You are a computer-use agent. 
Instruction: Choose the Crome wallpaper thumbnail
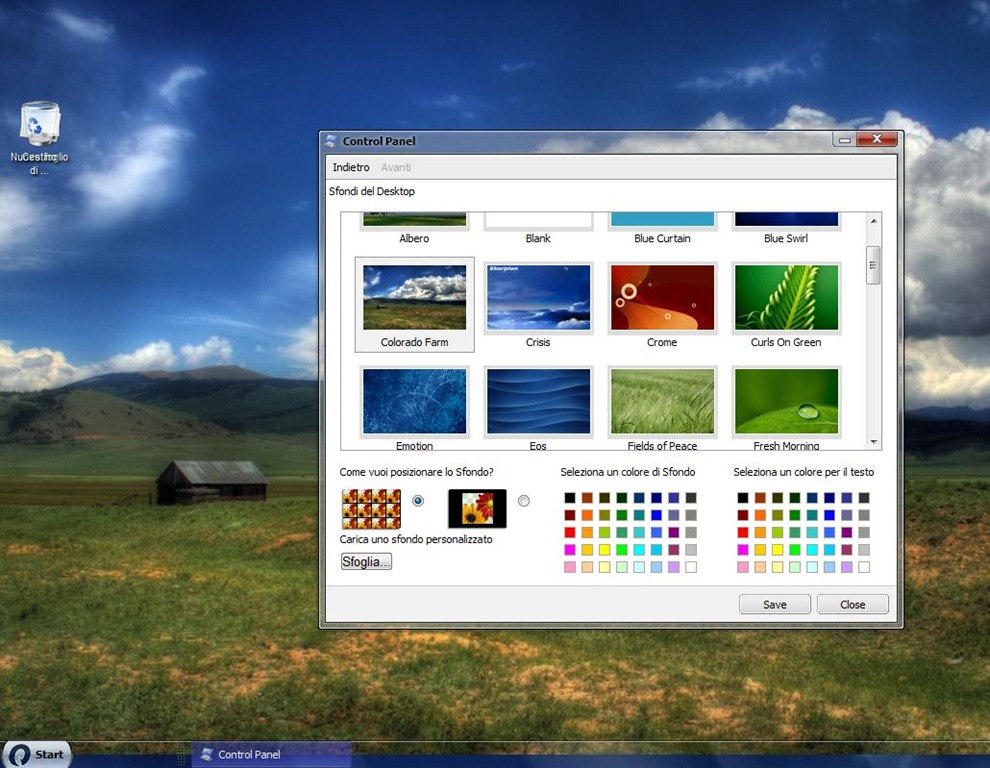(x=662, y=297)
